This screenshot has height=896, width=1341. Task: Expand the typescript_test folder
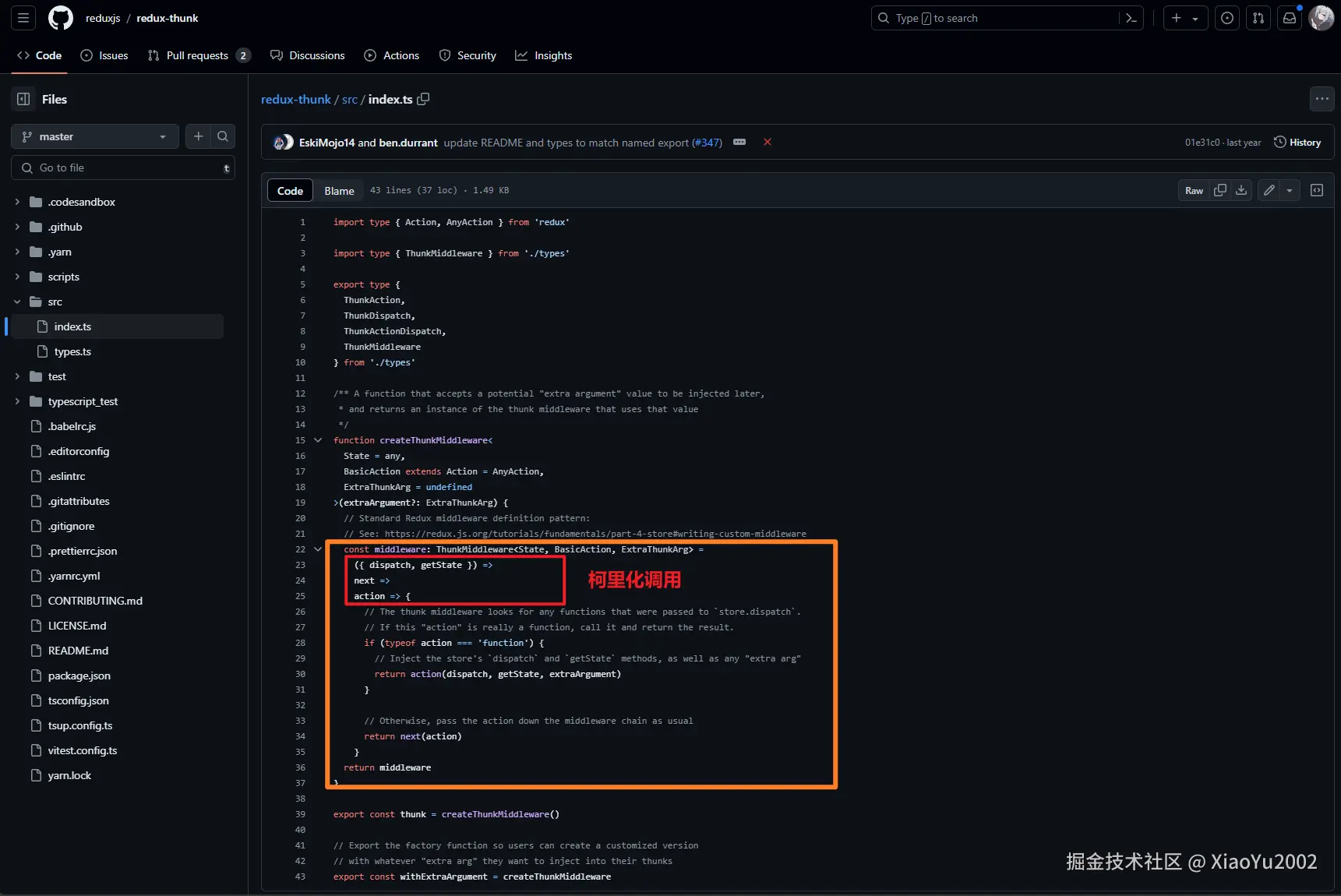[x=17, y=401]
